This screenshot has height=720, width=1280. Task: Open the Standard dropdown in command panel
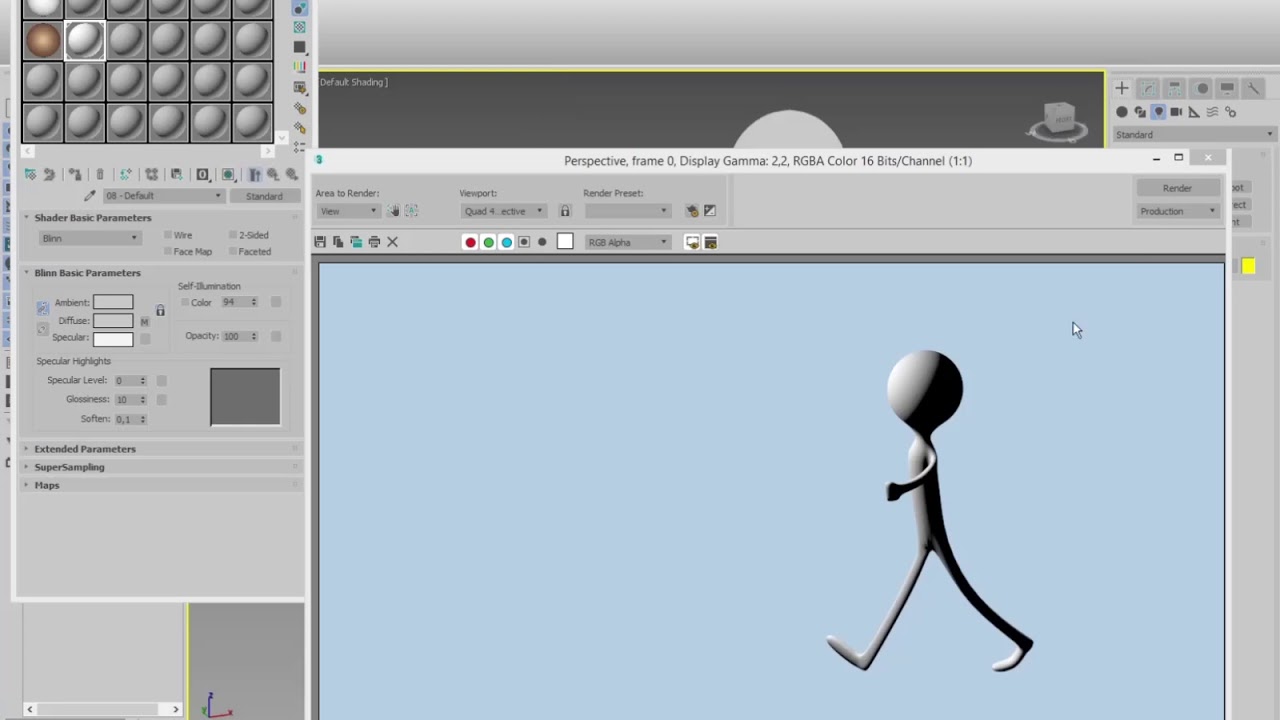(1194, 134)
